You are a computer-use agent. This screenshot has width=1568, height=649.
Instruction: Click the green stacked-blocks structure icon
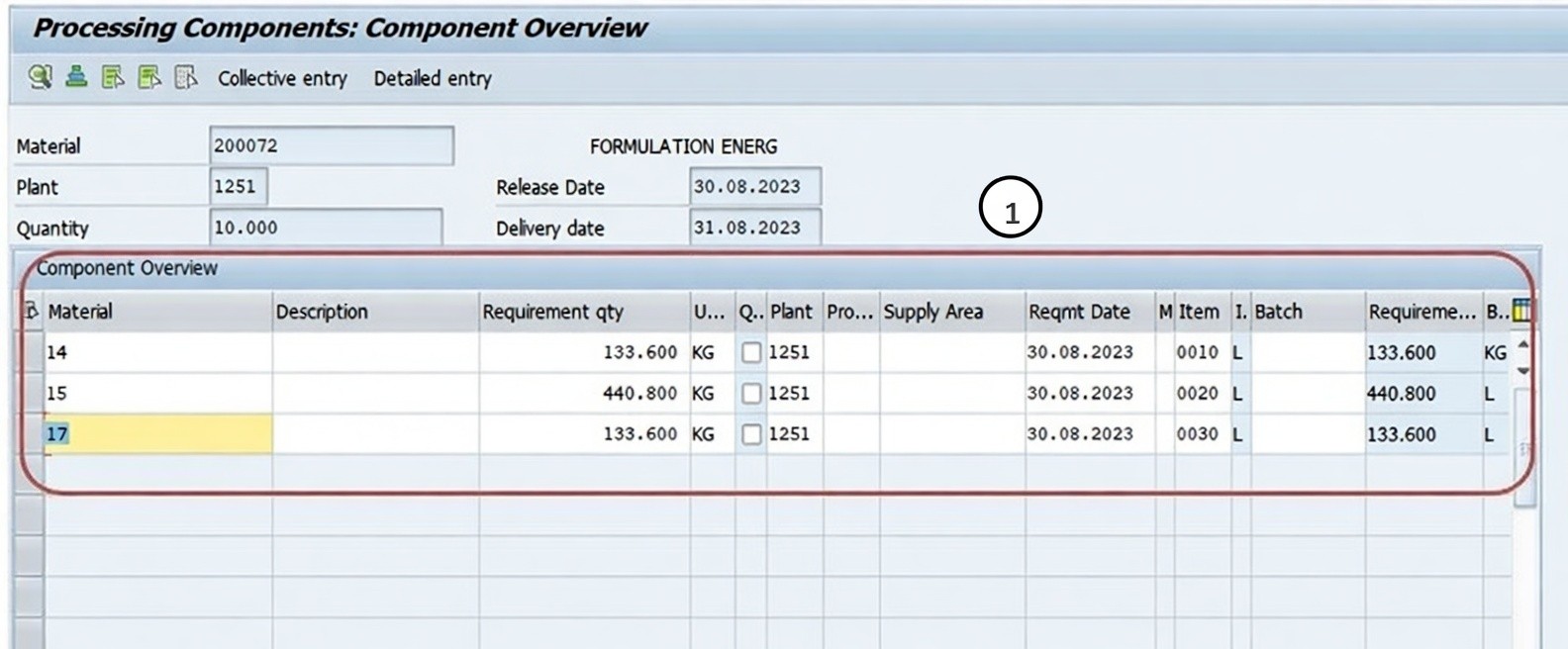[x=76, y=77]
